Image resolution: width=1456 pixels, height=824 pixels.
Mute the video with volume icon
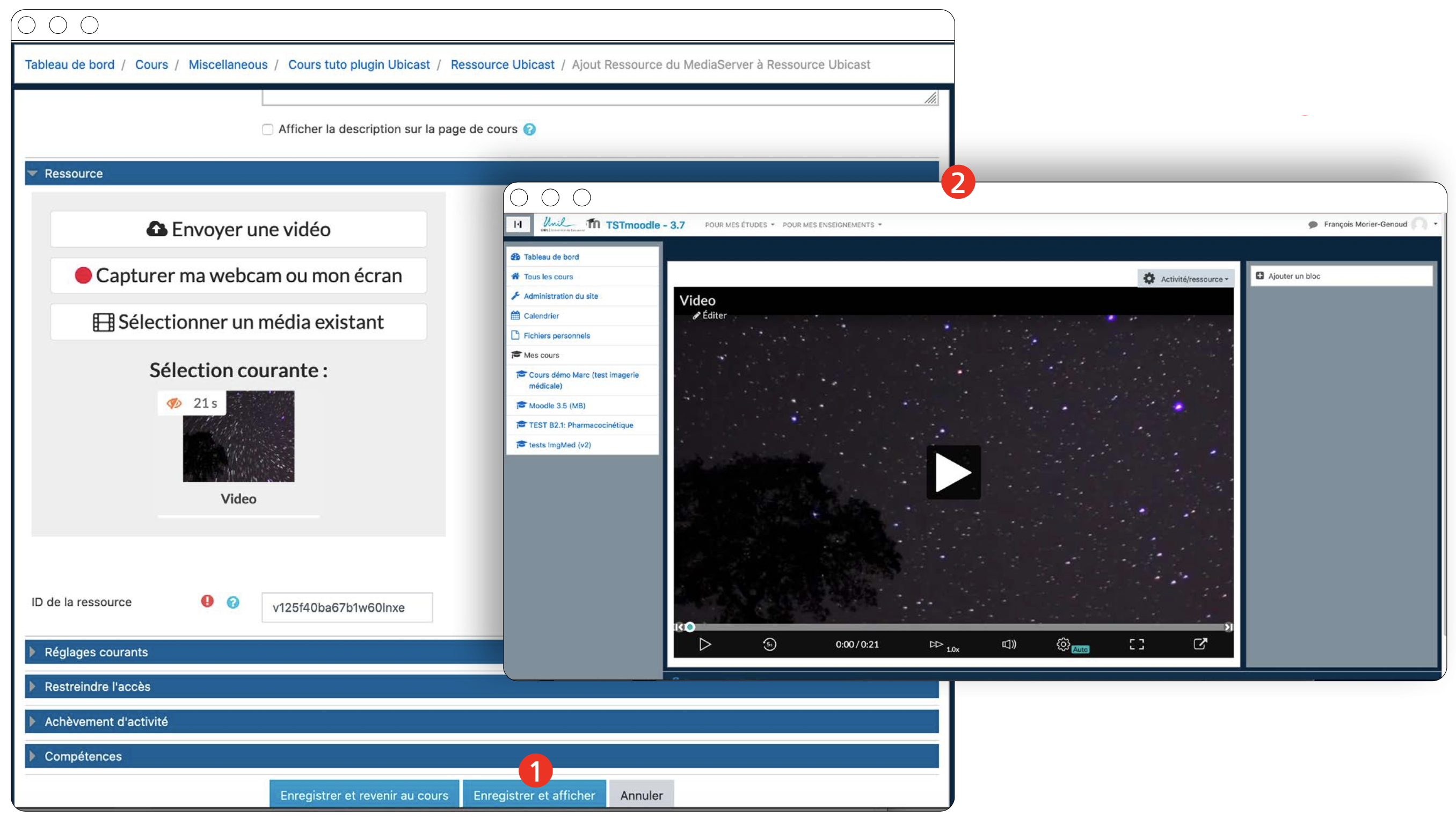click(x=1008, y=644)
